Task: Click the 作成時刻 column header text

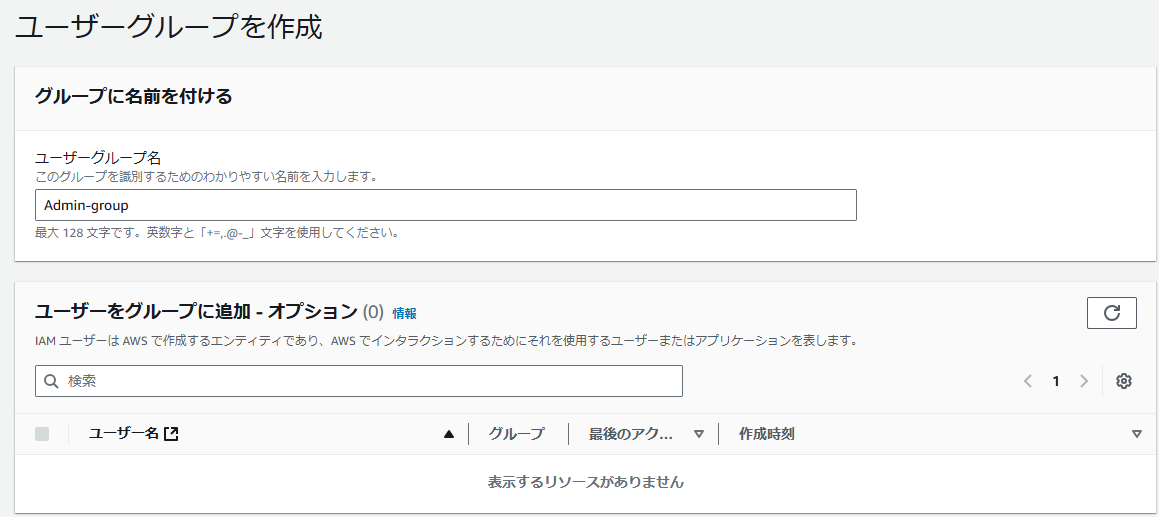Action: 767,434
